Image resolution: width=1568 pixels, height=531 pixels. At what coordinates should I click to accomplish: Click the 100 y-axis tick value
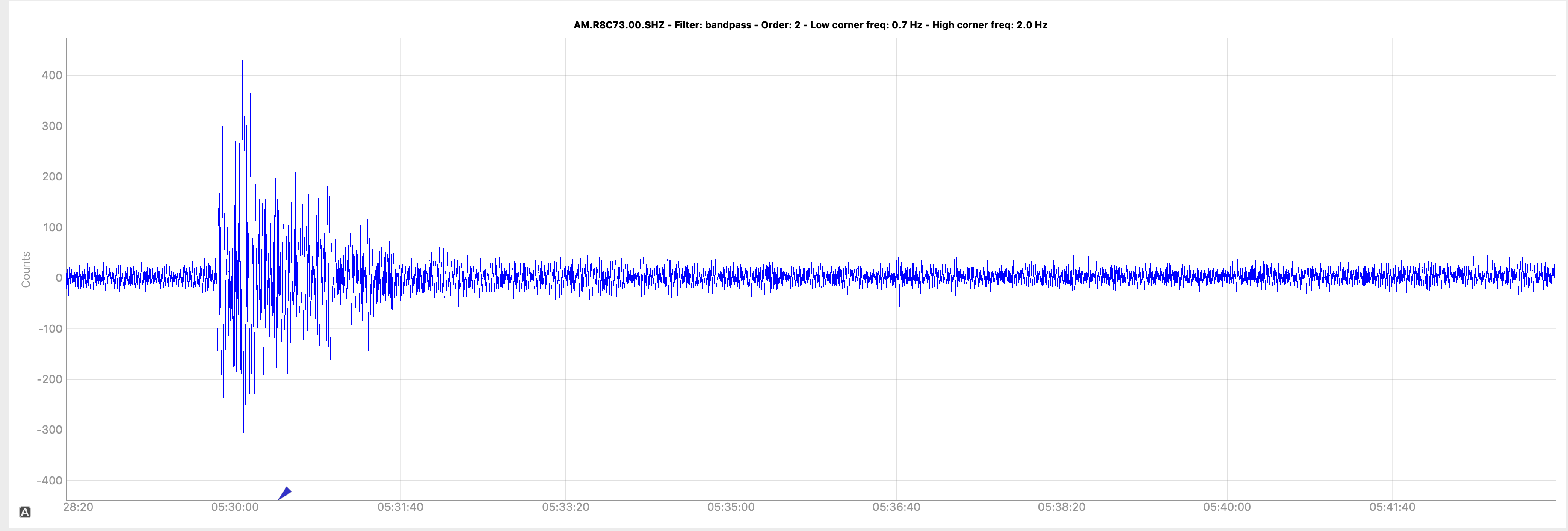(x=52, y=227)
